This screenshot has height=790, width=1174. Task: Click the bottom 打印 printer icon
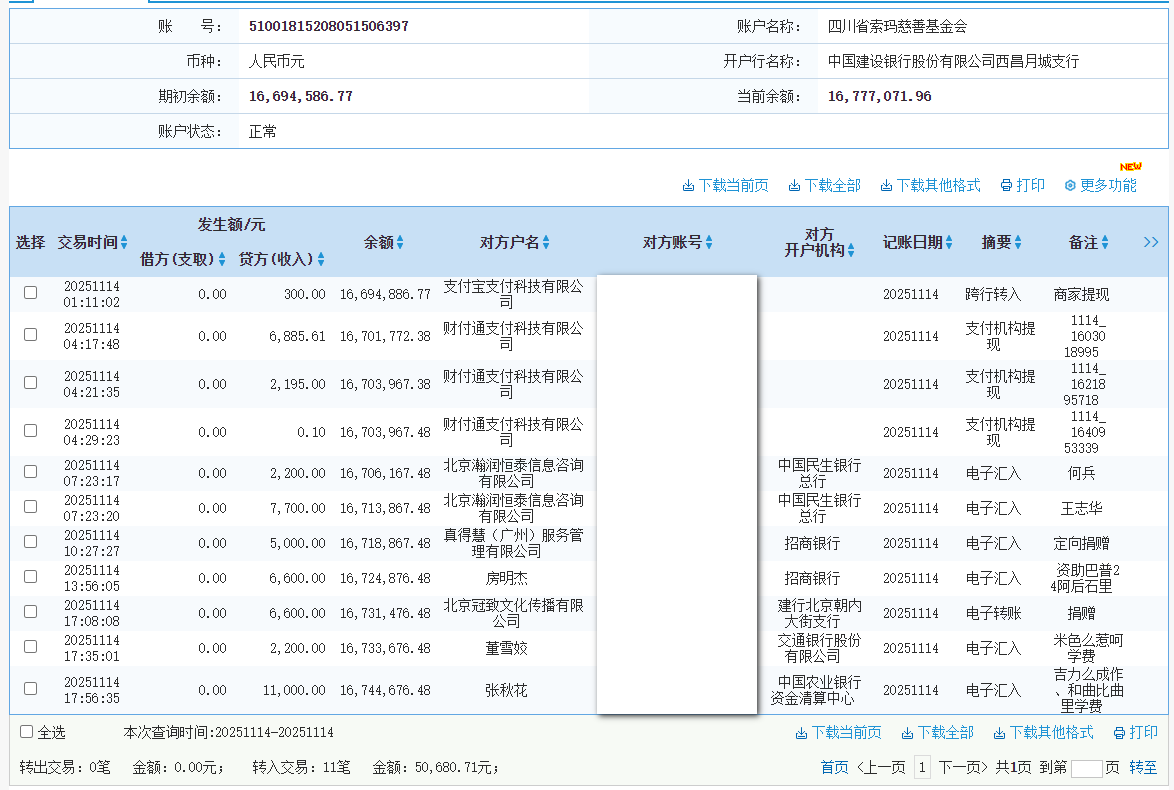pyautogui.click(x=1119, y=734)
